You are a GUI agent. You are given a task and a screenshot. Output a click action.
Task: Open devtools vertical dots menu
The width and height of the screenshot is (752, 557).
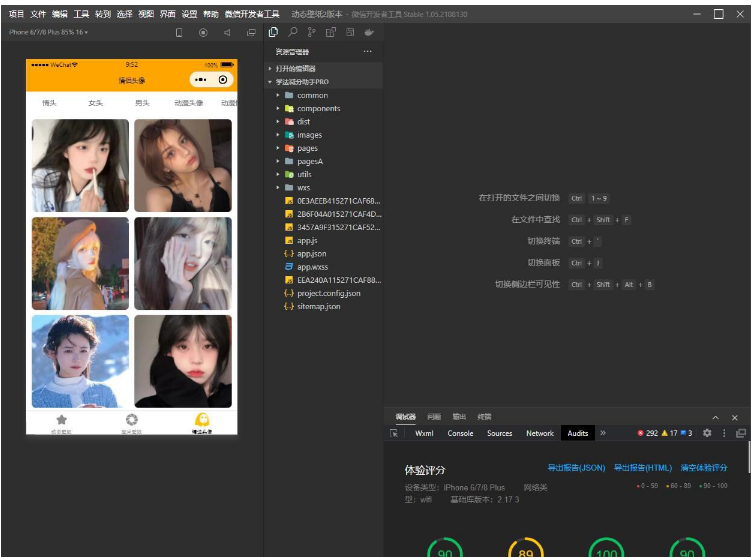coord(724,433)
